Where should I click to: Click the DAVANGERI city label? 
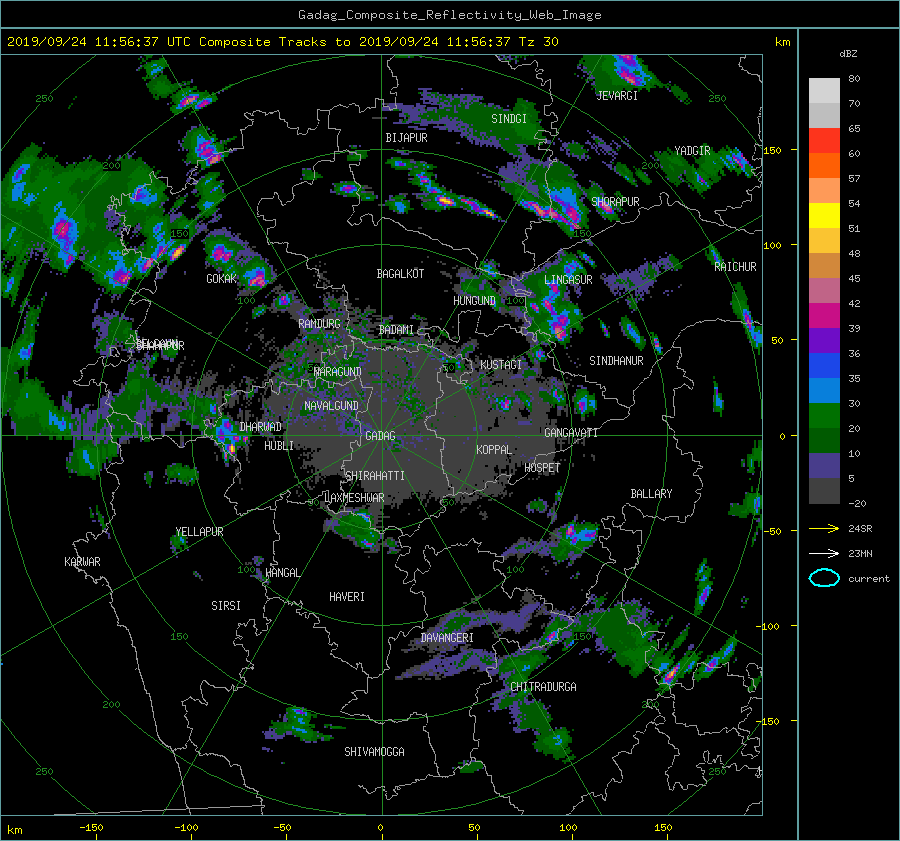click(x=447, y=638)
